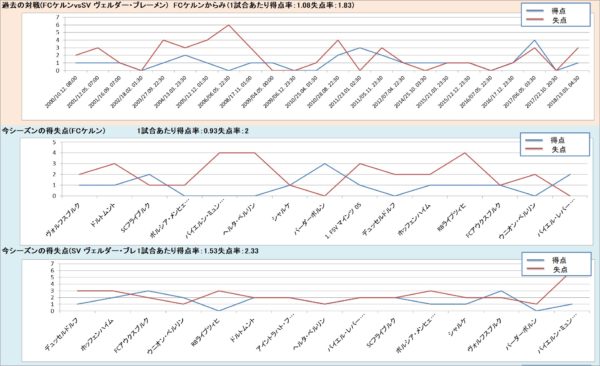Click "ウニオン・ベルリン" label in the FCケルン chart

tap(517, 221)
